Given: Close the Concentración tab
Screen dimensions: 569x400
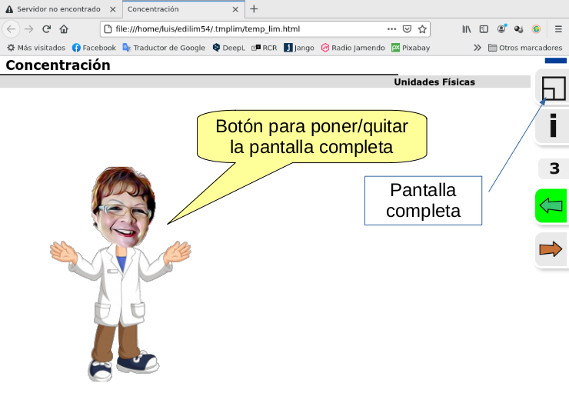Looking at the screenshot, I should 235,9.
